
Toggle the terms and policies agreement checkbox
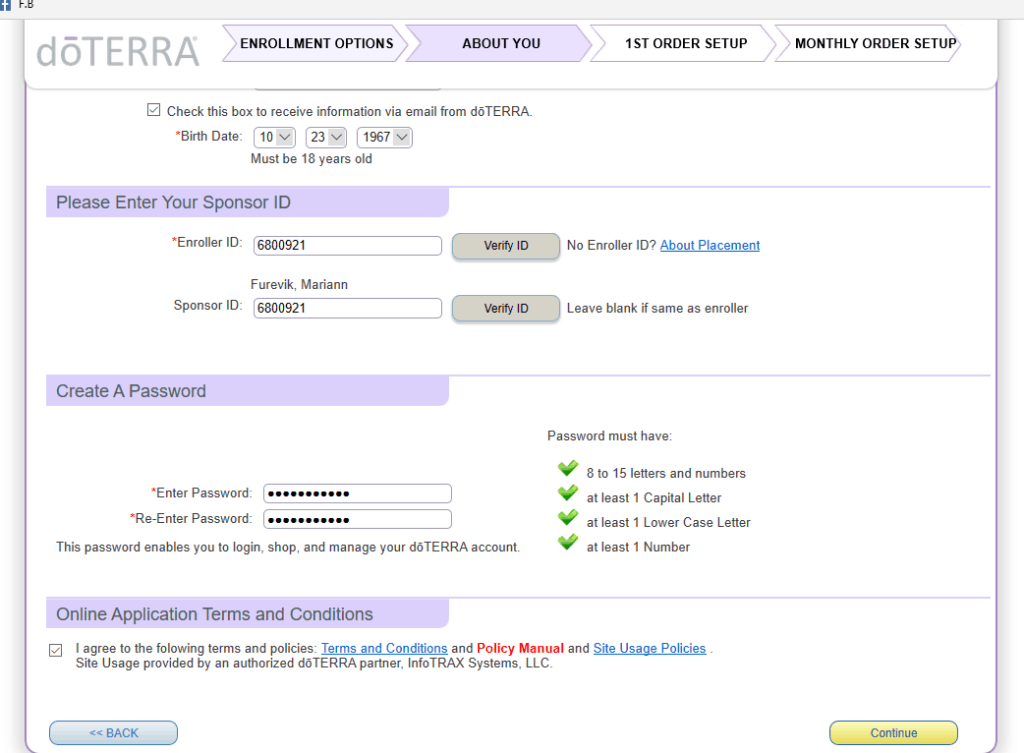point(56,650)
